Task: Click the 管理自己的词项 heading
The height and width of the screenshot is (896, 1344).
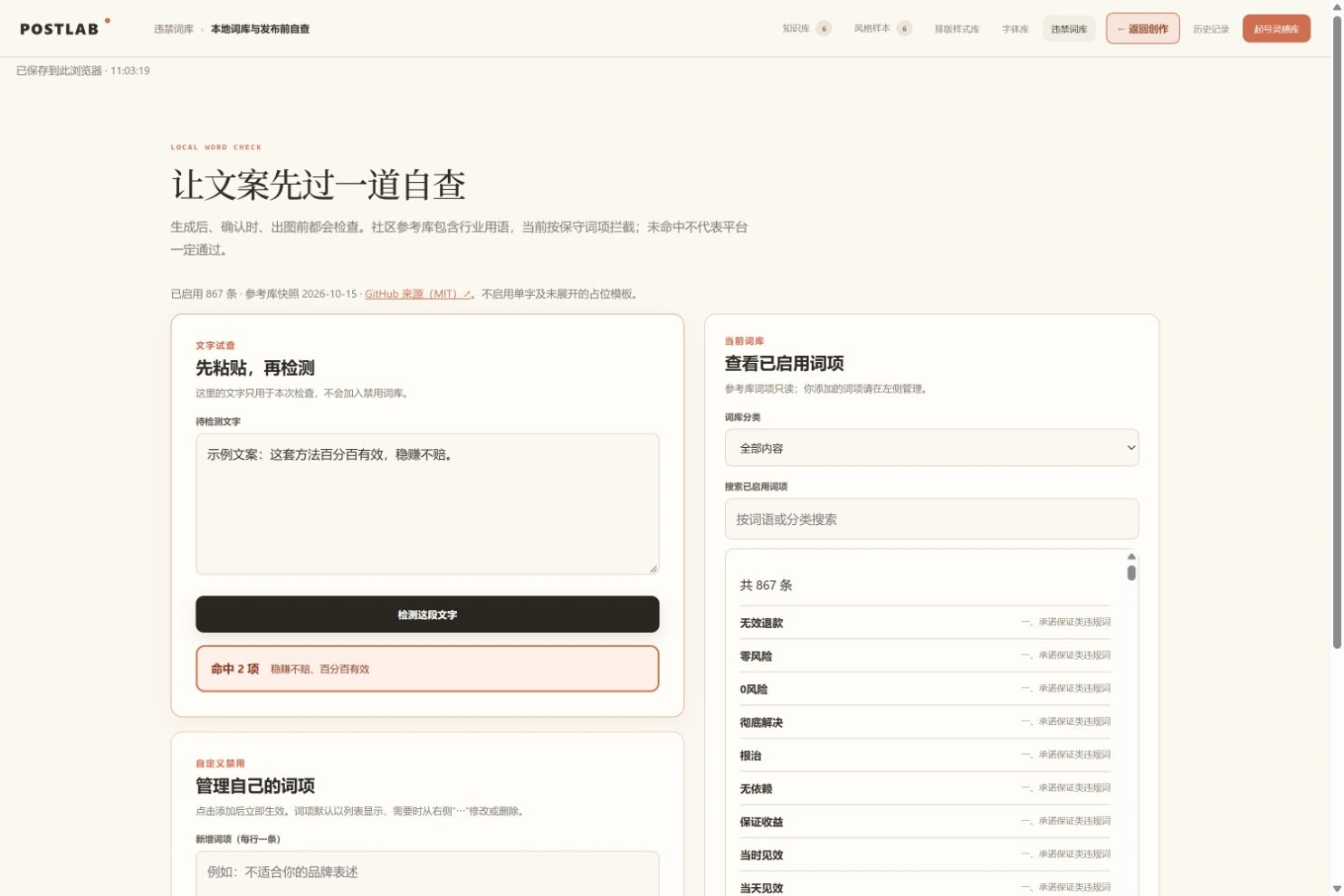Action: [x=255, y=786]
